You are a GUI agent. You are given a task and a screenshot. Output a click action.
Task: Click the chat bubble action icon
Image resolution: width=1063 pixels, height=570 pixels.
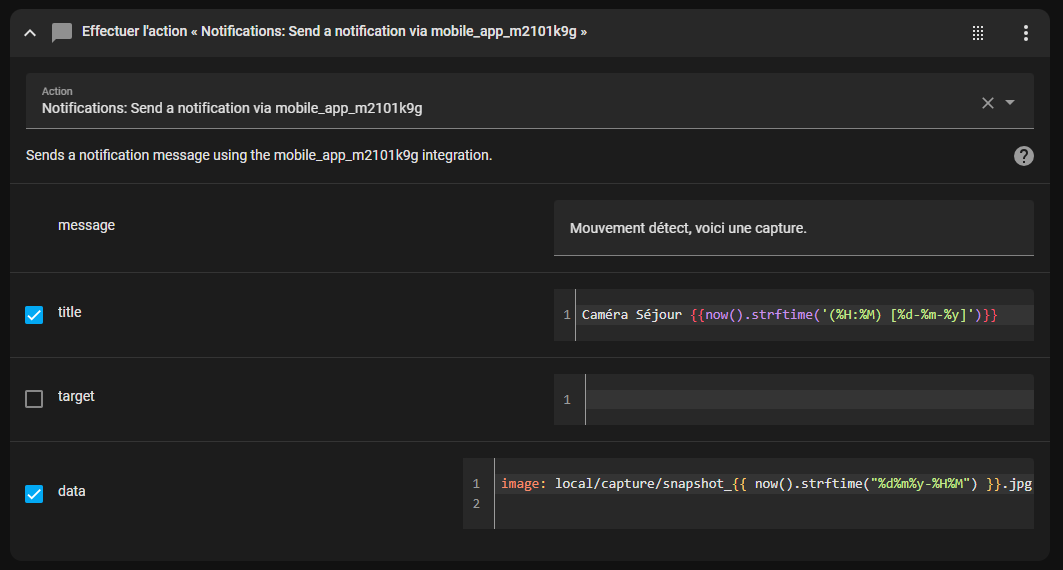62,33
